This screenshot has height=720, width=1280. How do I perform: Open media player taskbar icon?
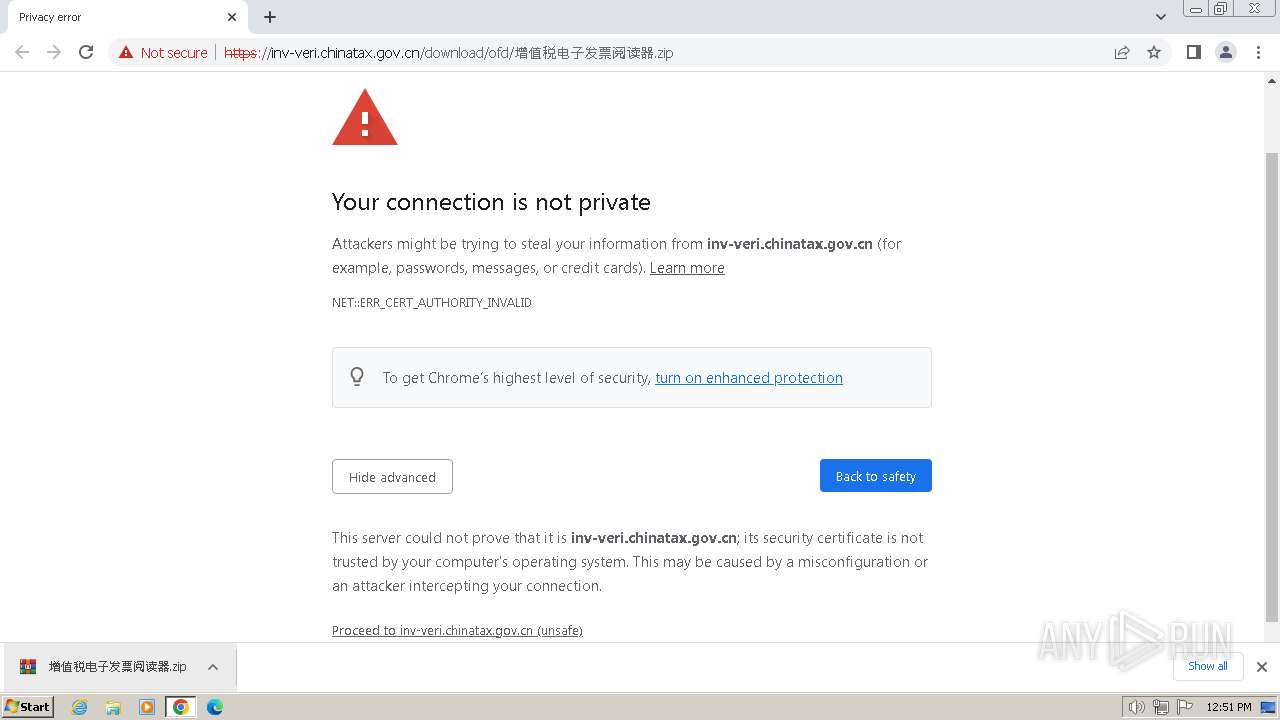(x=147, y=707)
